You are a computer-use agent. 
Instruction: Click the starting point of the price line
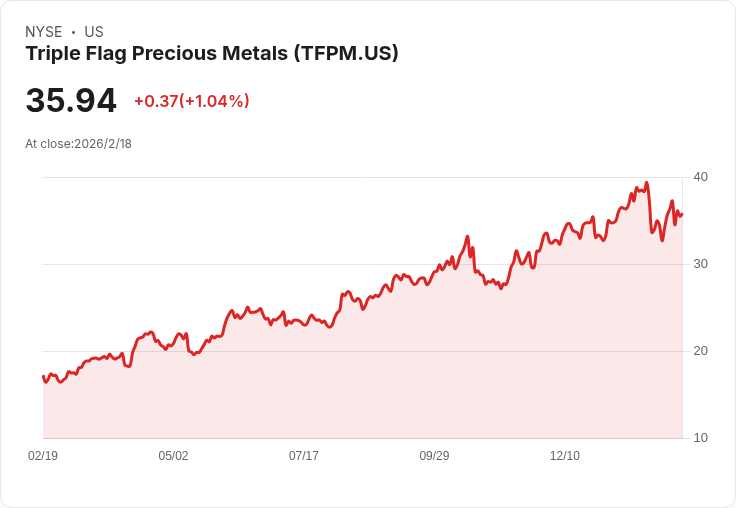43,377
